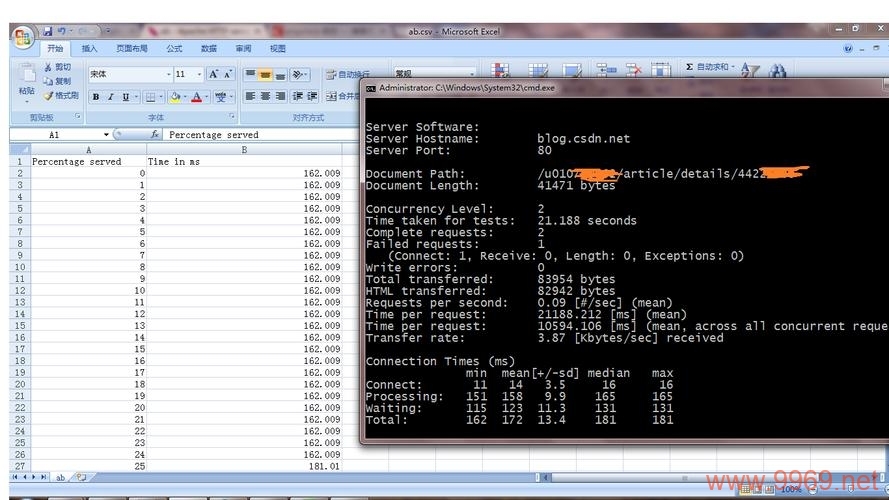Select the 'ab' worksheet tab
The image size is (889, 500).
coord(60,477)
